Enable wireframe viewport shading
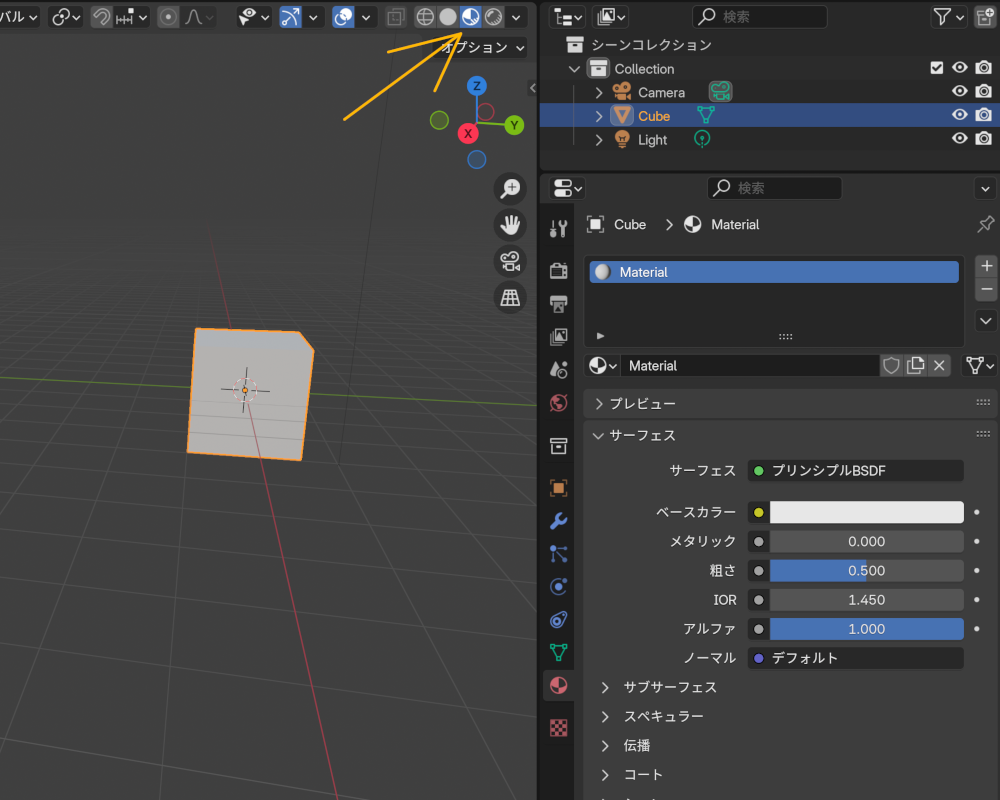The width and height of the screenshot is (1000, 800). 425,16
